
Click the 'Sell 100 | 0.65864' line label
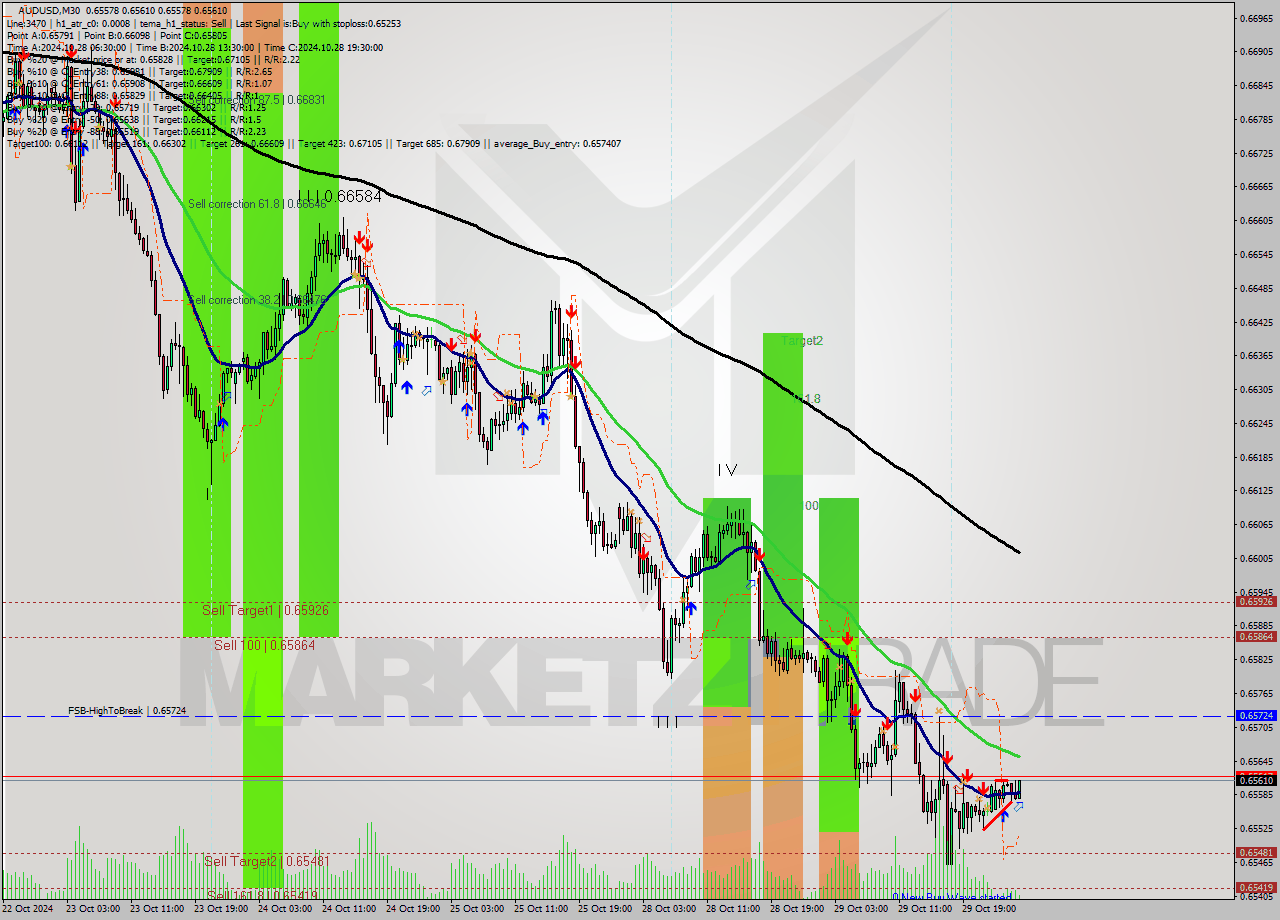[264, 645]
